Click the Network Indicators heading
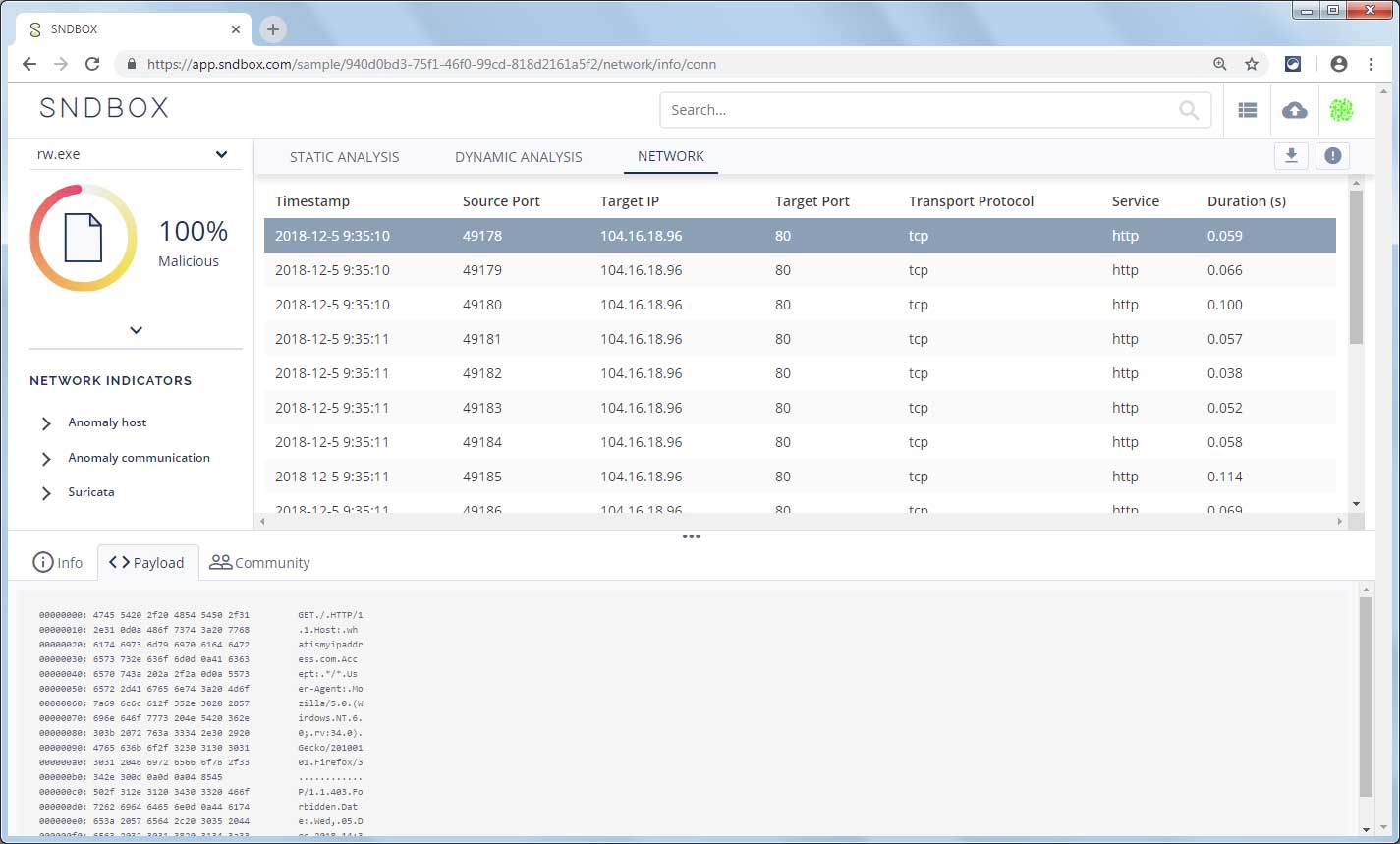Image resolution: width=1400 pixels, height=844 pixels. pyautogui.click(x=111, y=381)
